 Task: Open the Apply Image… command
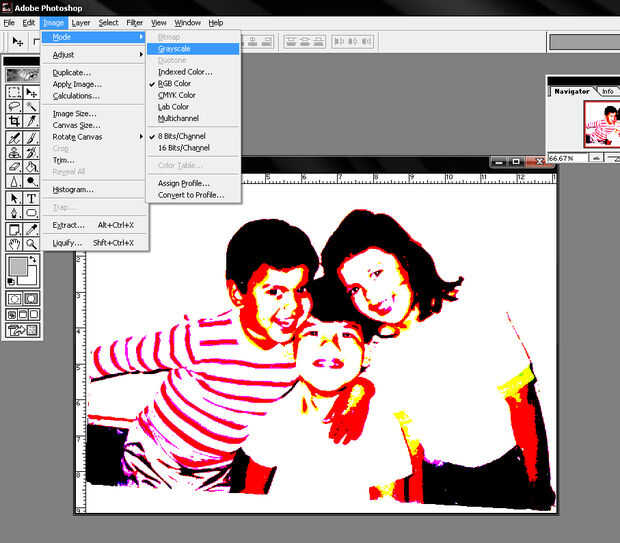95,84
